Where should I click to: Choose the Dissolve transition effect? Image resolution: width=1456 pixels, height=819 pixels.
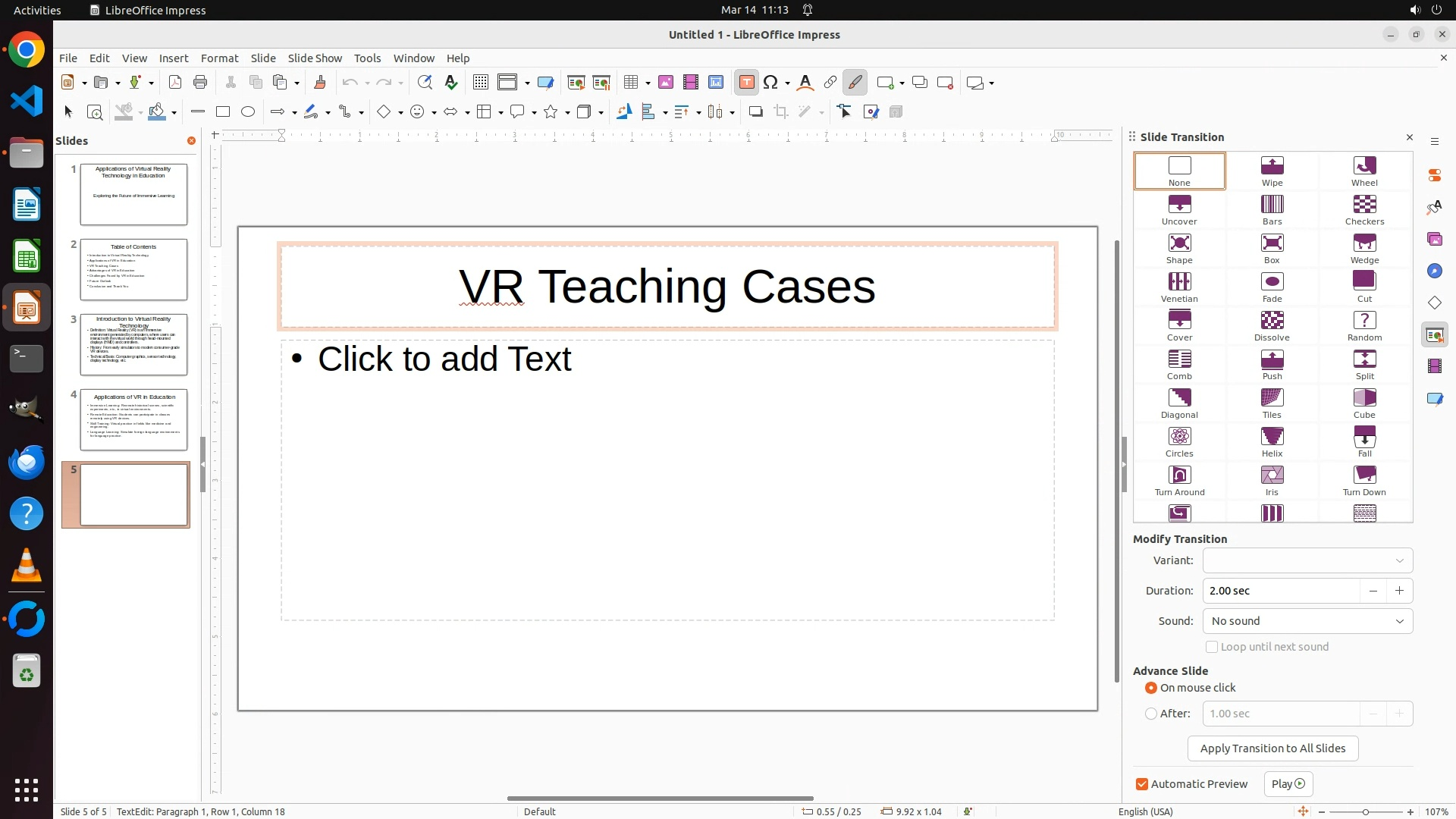pyautogui.click(x=1272, y=325)
